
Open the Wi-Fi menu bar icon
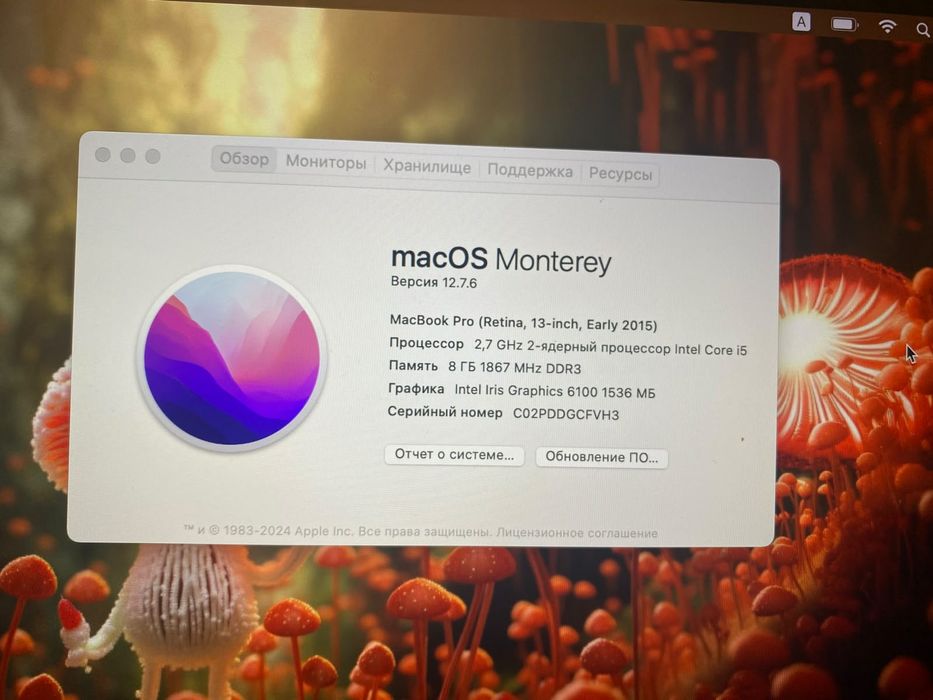pyautogui.click(x=887, y=26)
